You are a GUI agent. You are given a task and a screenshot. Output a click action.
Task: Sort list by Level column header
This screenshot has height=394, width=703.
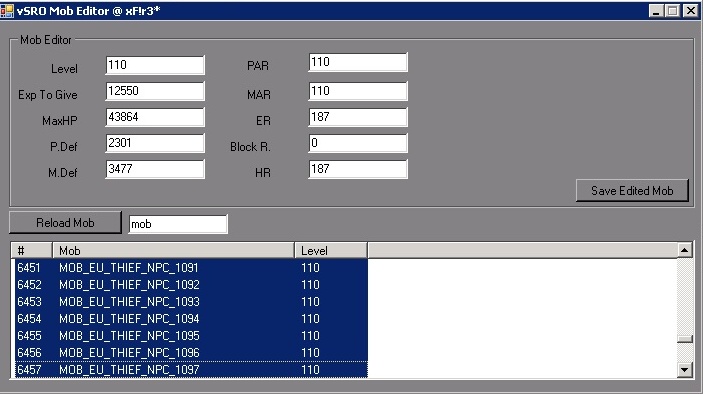click(331, 251)
